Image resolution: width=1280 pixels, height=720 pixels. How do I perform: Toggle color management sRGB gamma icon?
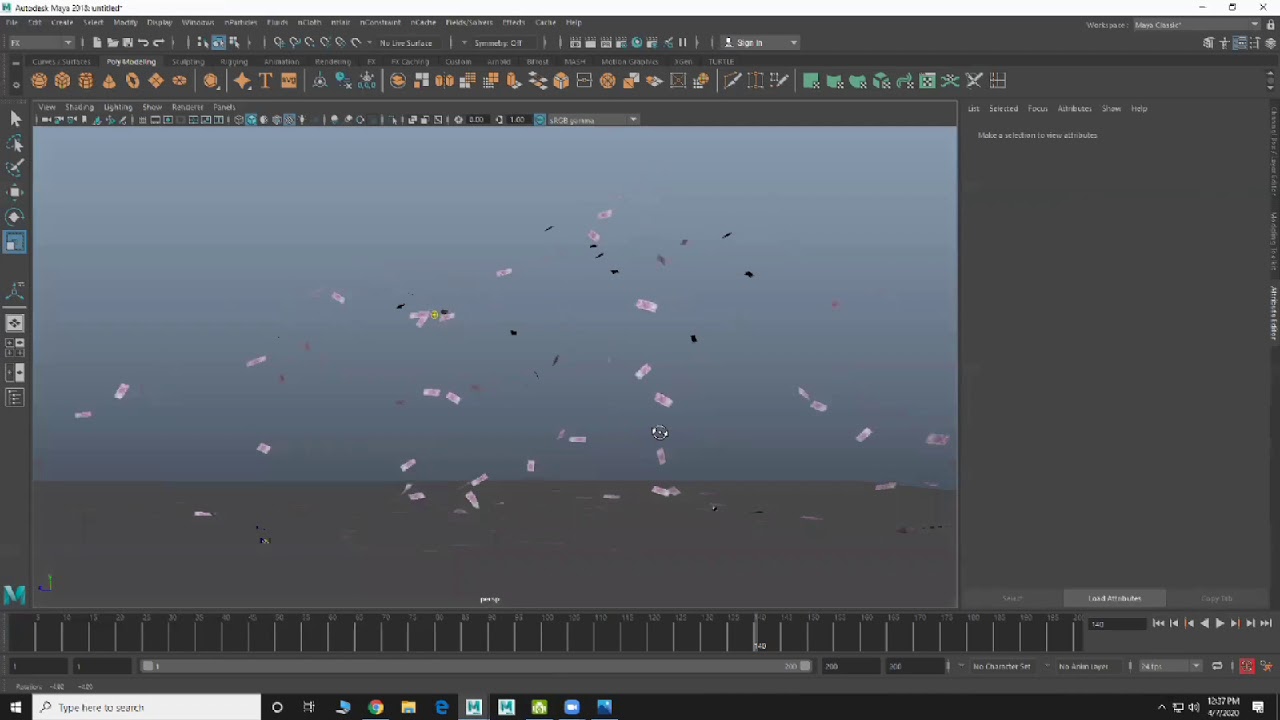540,120
